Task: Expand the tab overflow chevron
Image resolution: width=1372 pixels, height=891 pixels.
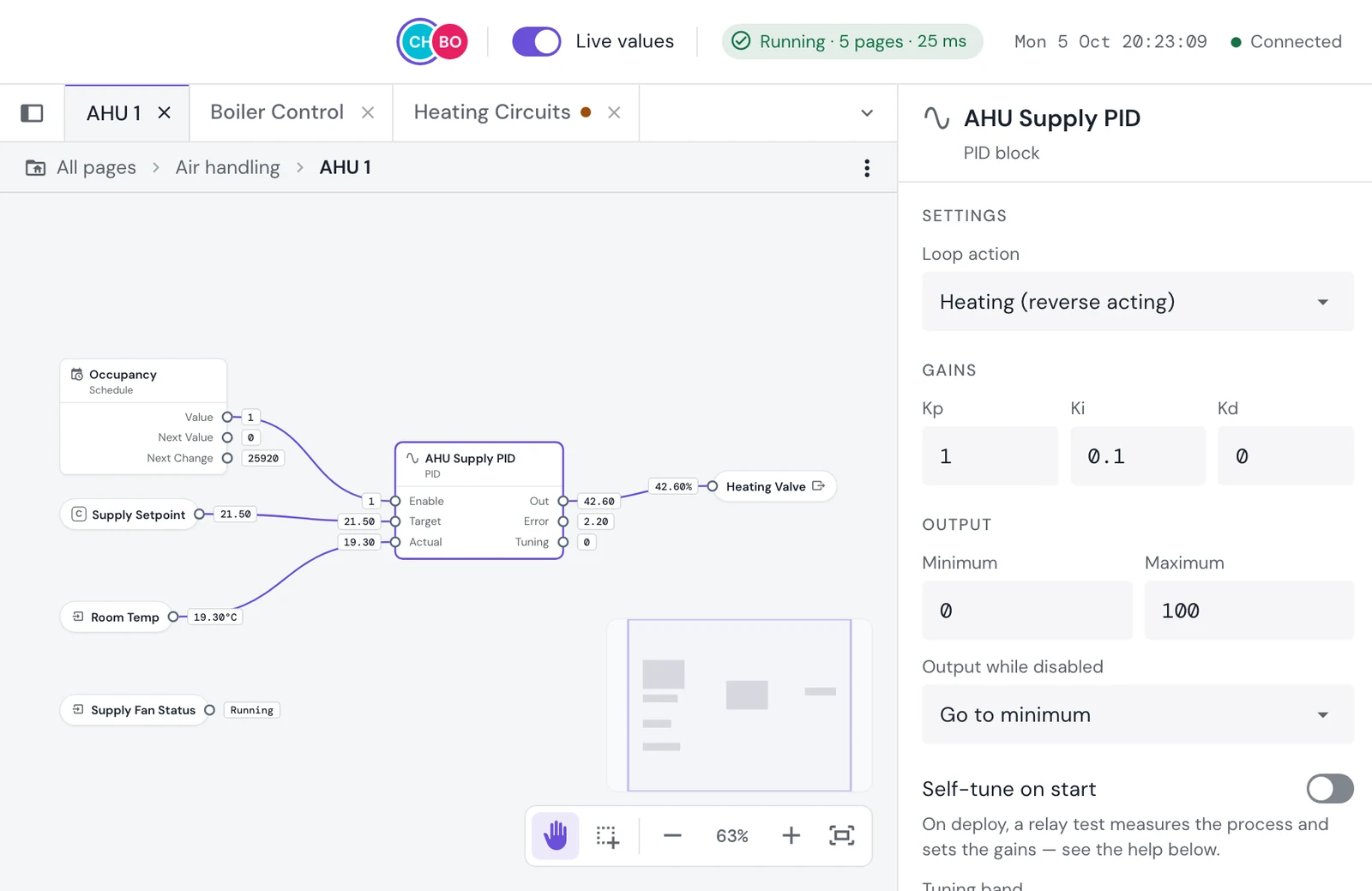Action: click(x=867, y=113)
